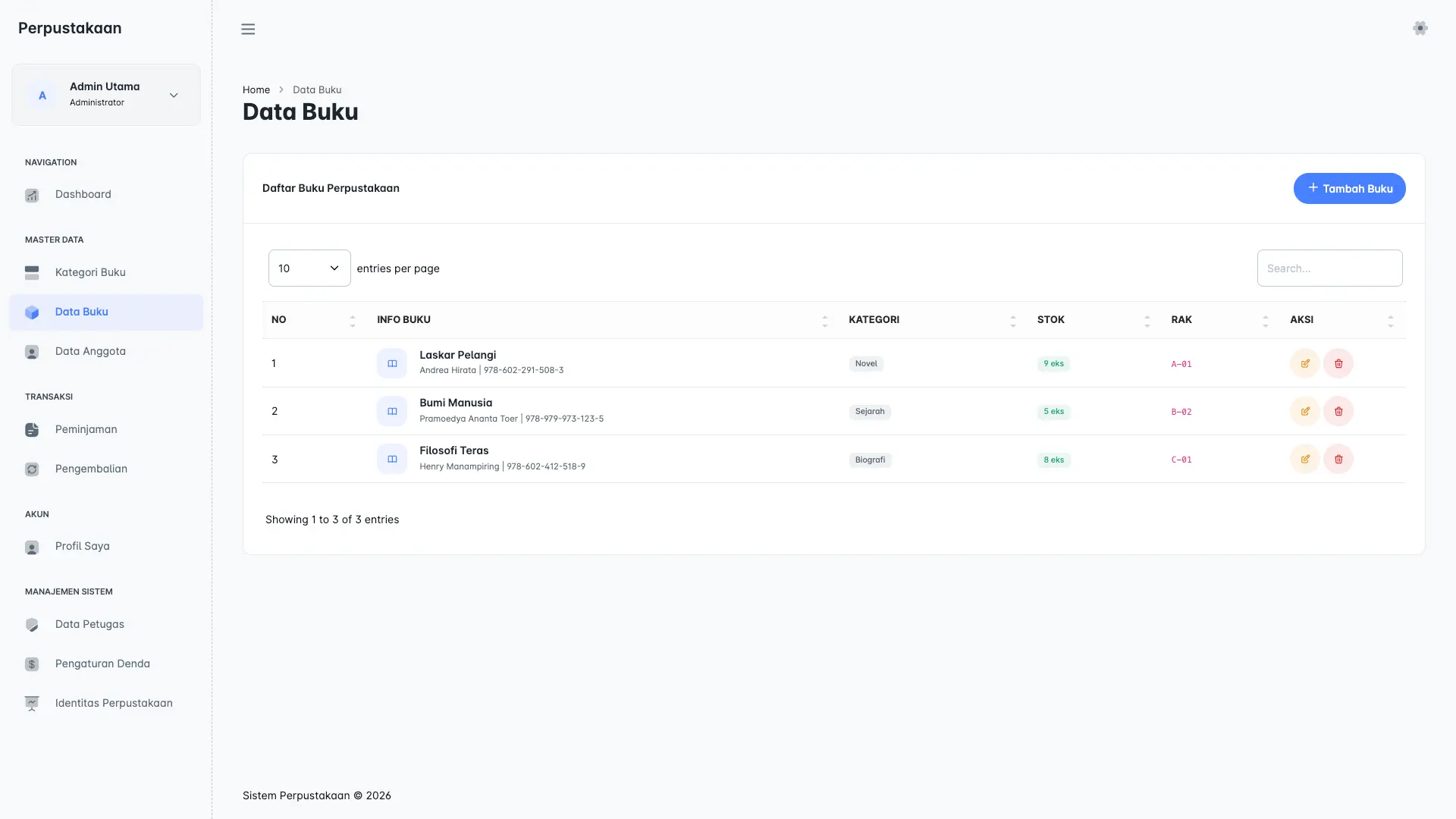Expand the Admin Utama account chevron
This screenshot has width=1456, height=819.
174,96
